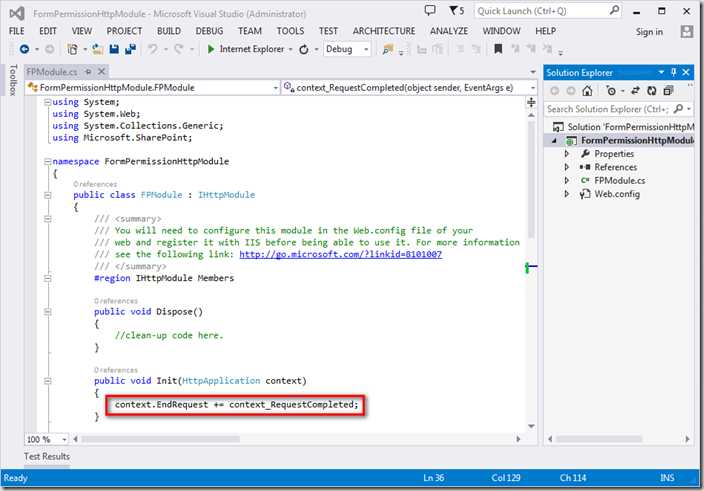Click Sync with Active Document icon
The width and height of the screenshot is (704, 491).
pyautogui.click(x=635, y=91)
